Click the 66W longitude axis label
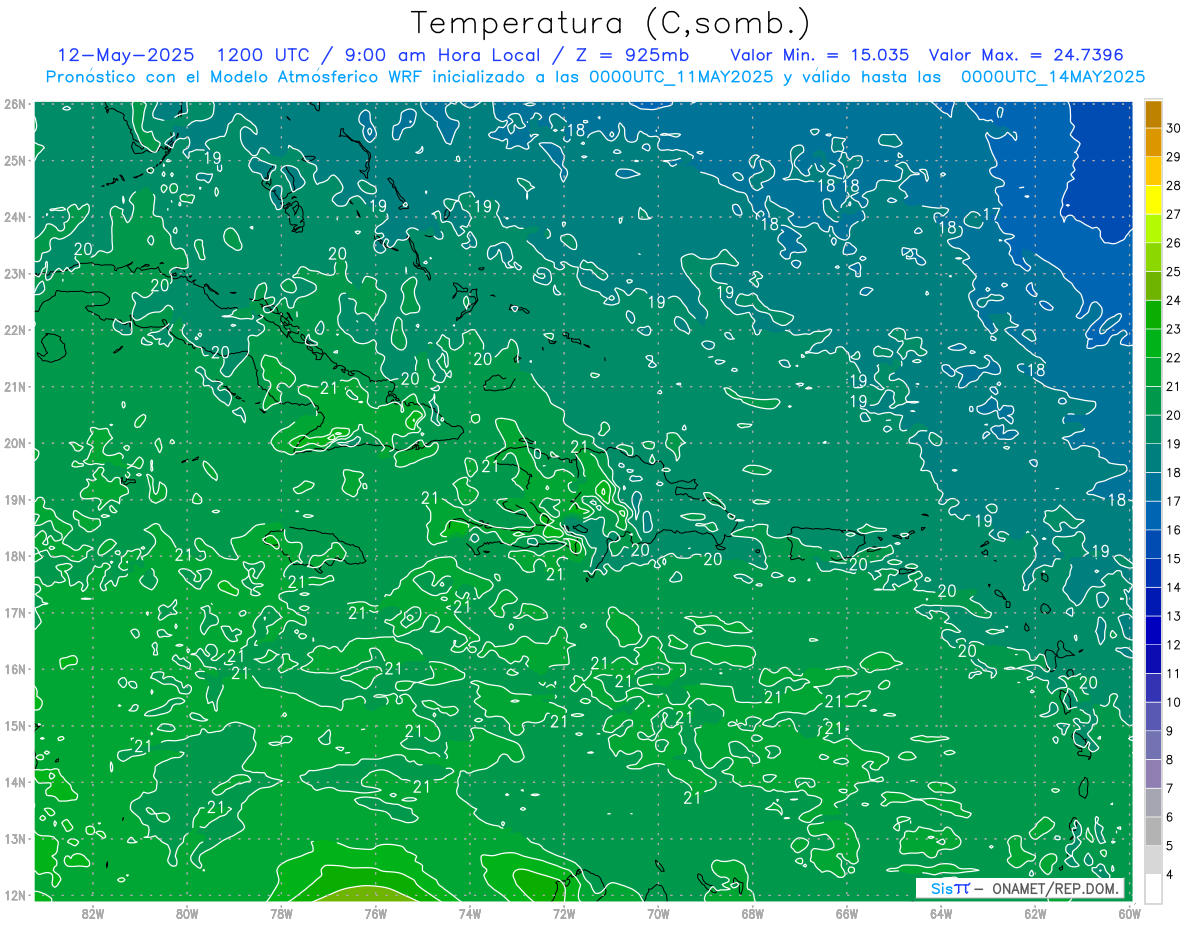The height and width of the screenshot is (927, 1200). (x=847, y=913)
